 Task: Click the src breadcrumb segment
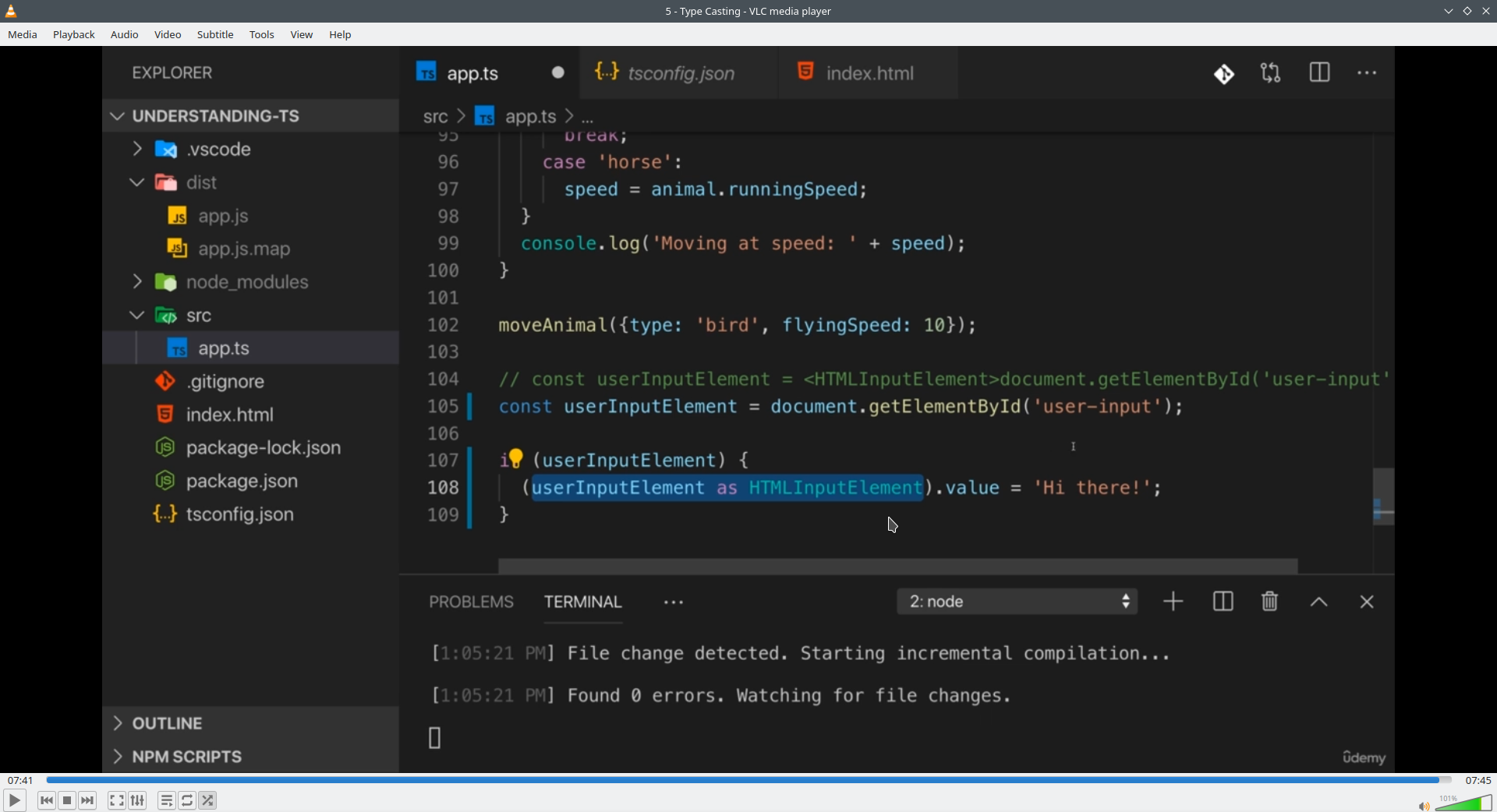pos(435,117)
